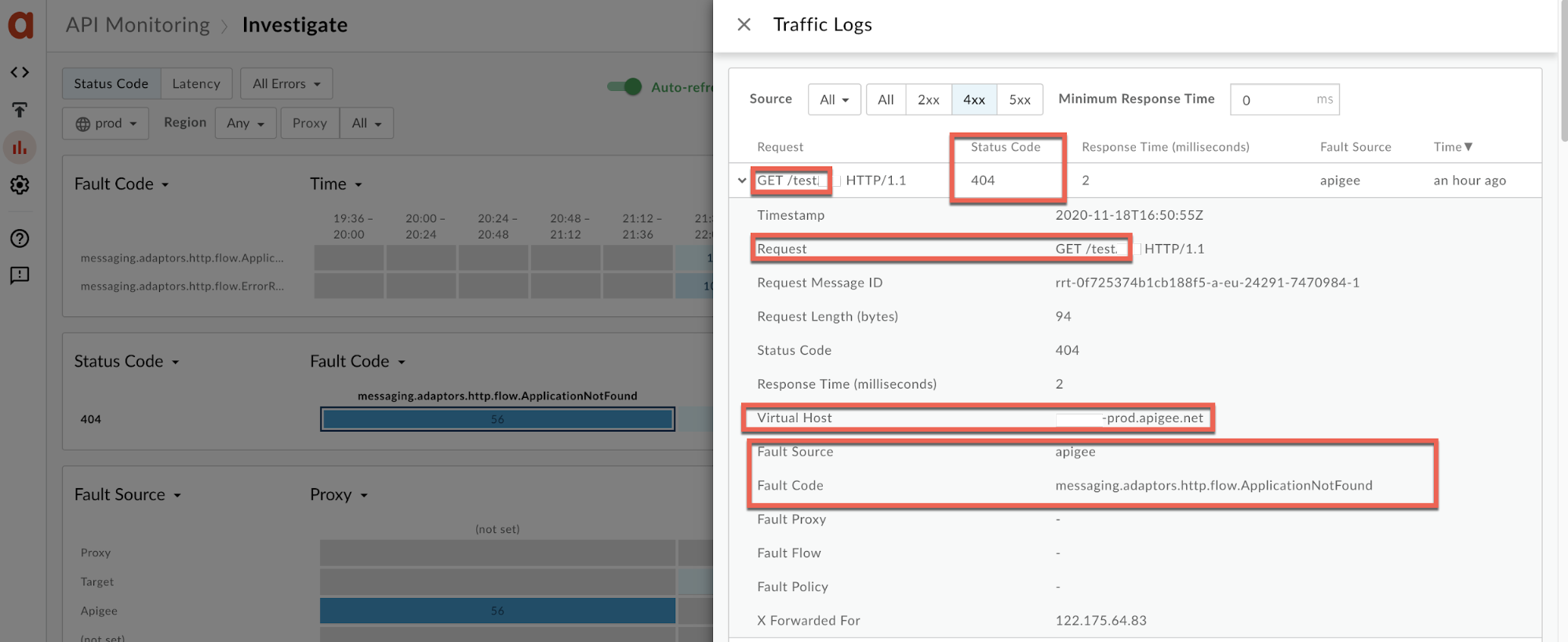Click the Timestamp value 2020-11-18T16:50:55Z
The height and width of the screenshot is (642, 1568).
(1129, 215)
